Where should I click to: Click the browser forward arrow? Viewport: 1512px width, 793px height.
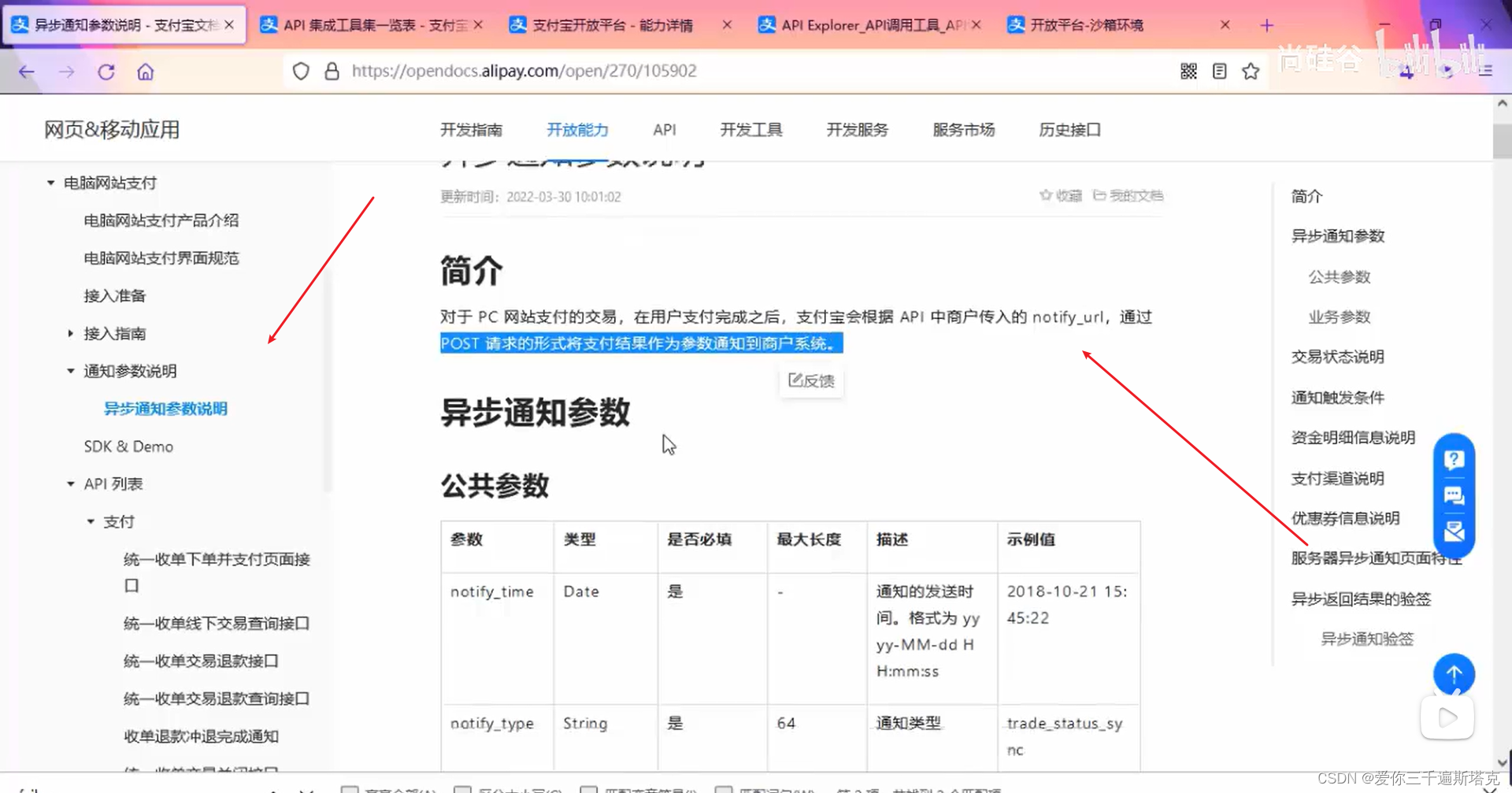(x=67, y=72)
